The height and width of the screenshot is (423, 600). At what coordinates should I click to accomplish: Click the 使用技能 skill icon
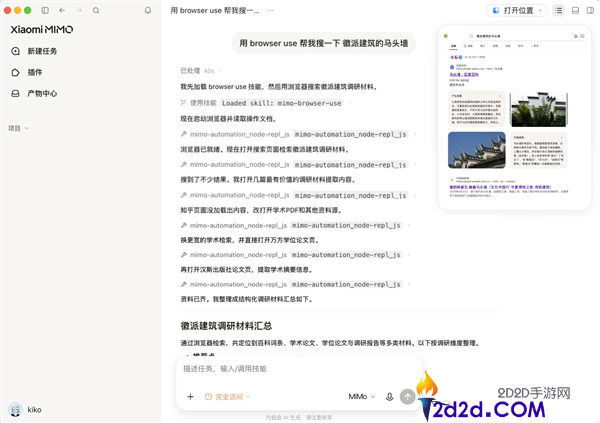coord(183,103)
